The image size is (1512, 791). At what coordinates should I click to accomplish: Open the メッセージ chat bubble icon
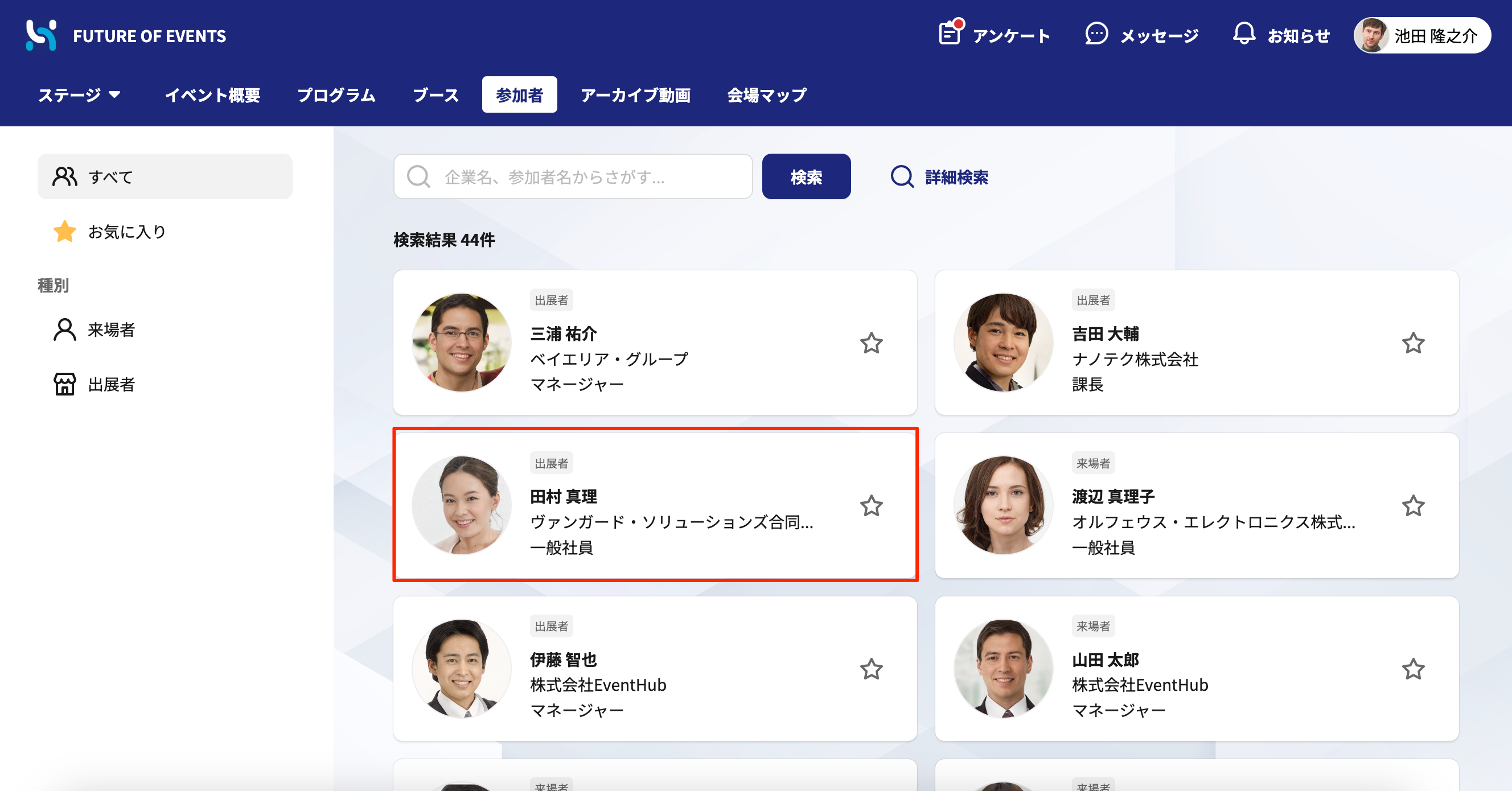[1096, 34]
